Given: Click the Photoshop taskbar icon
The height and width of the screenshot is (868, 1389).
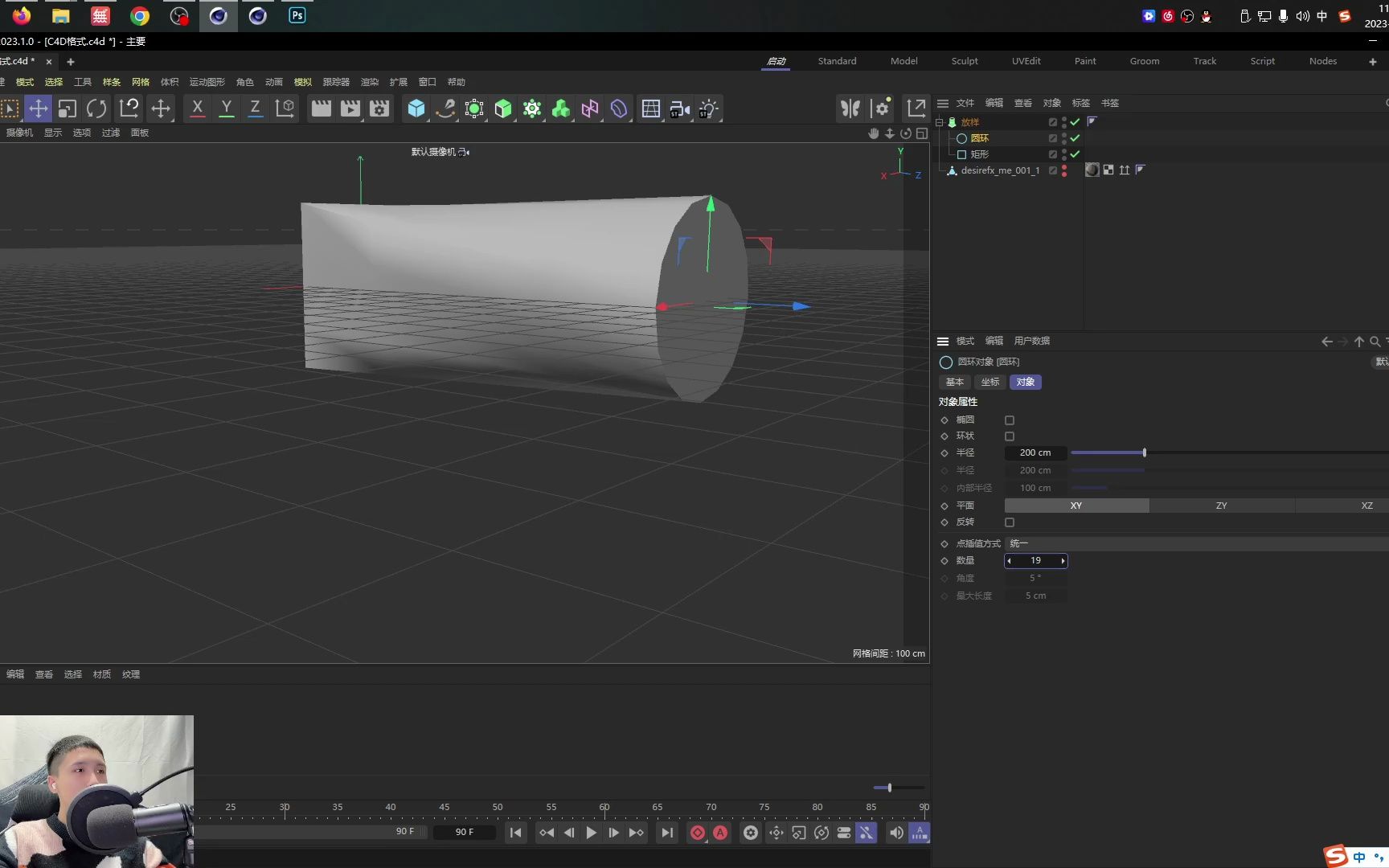Looking at the screenshot, I should tap(297, 15).
